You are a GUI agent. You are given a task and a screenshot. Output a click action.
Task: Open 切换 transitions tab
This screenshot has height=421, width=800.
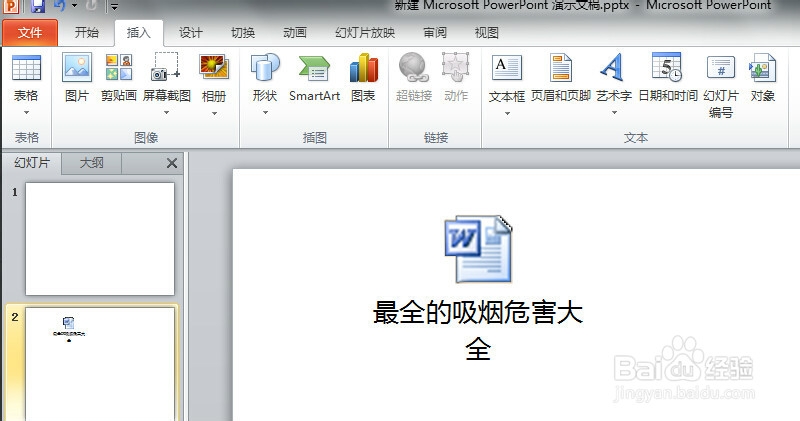click(x=243, y=33)
